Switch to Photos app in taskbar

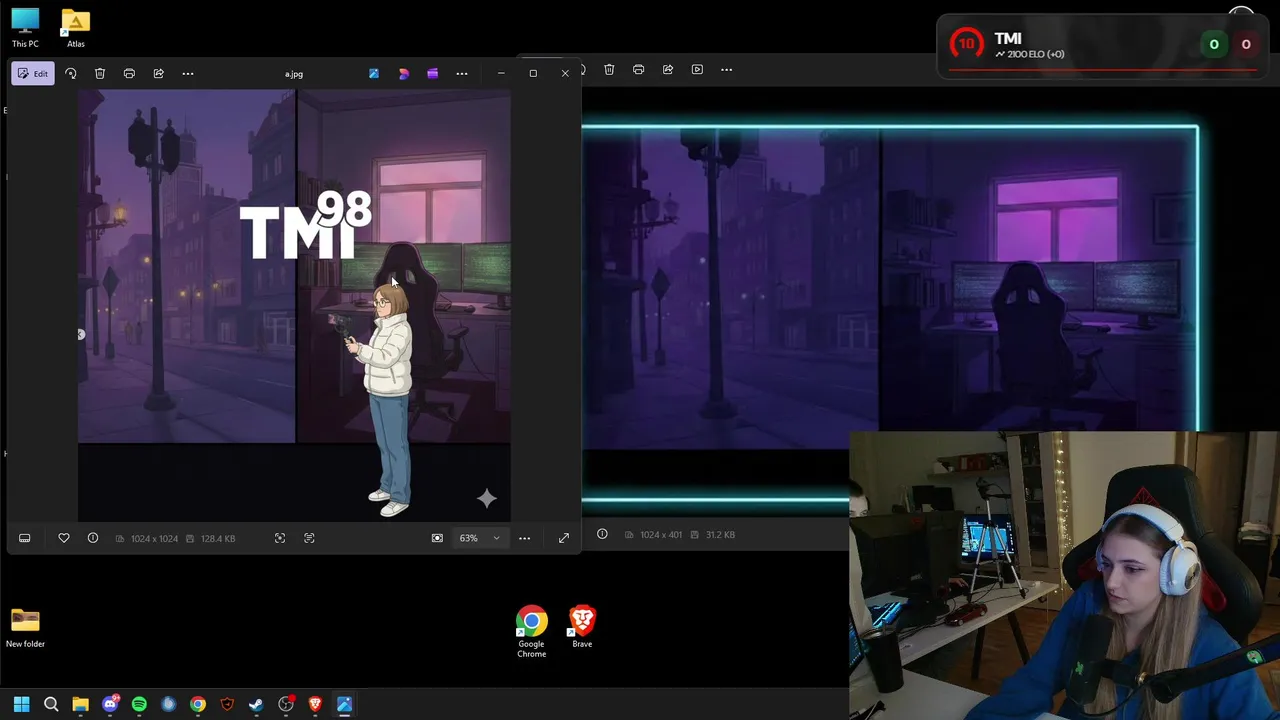click(344, 704)
